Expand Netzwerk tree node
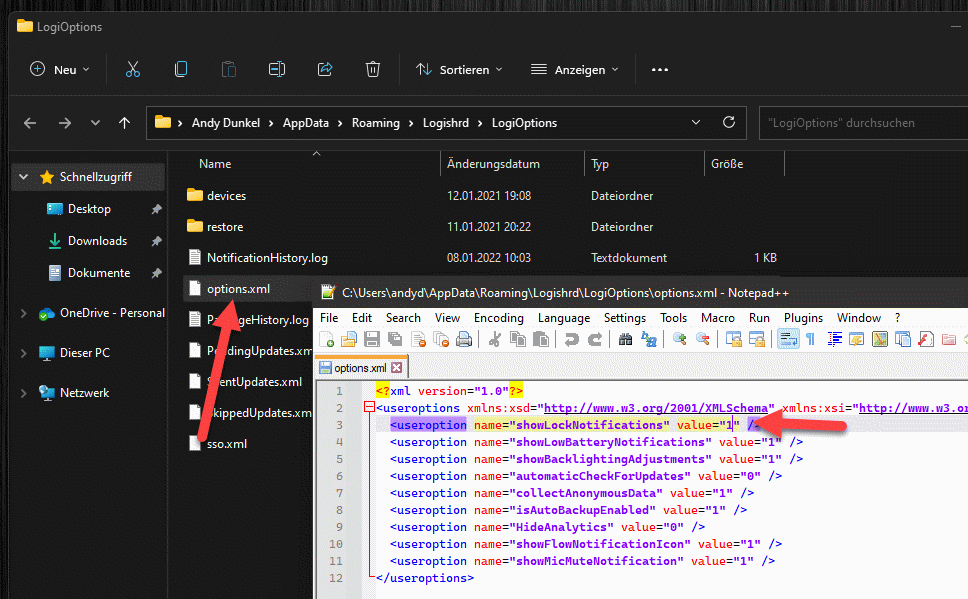The width and height of the screenshot is (968, 599). [x=23, y=393]
